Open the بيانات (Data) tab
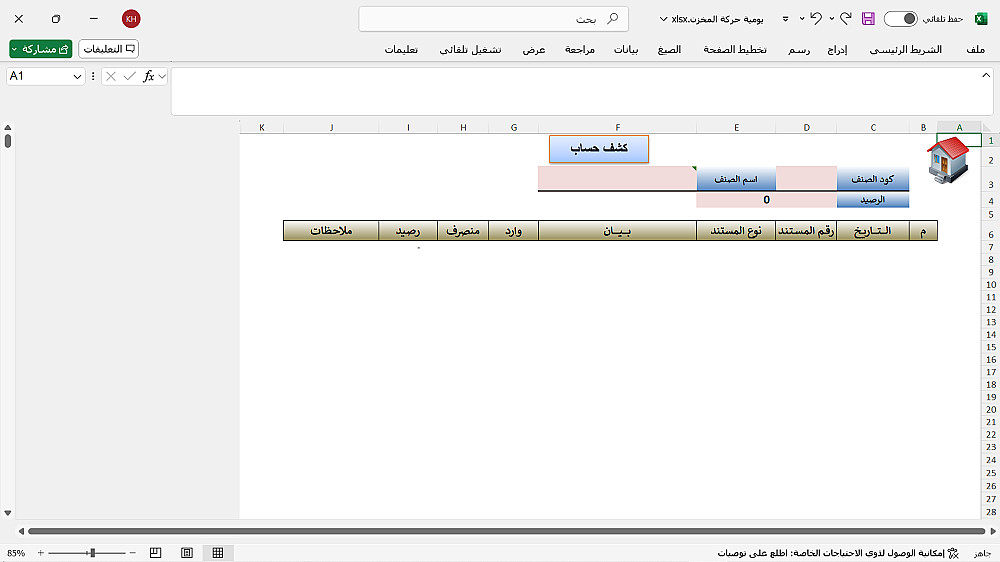Screen dimensions: 1000x562 (x=626, y=49)
